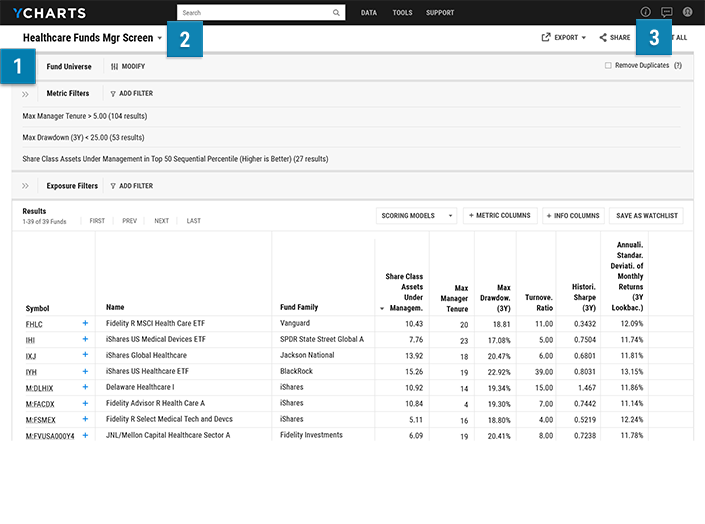Sort by the Turnover Ratio column header
The image size is (705, 524).
tap(539, 303)
